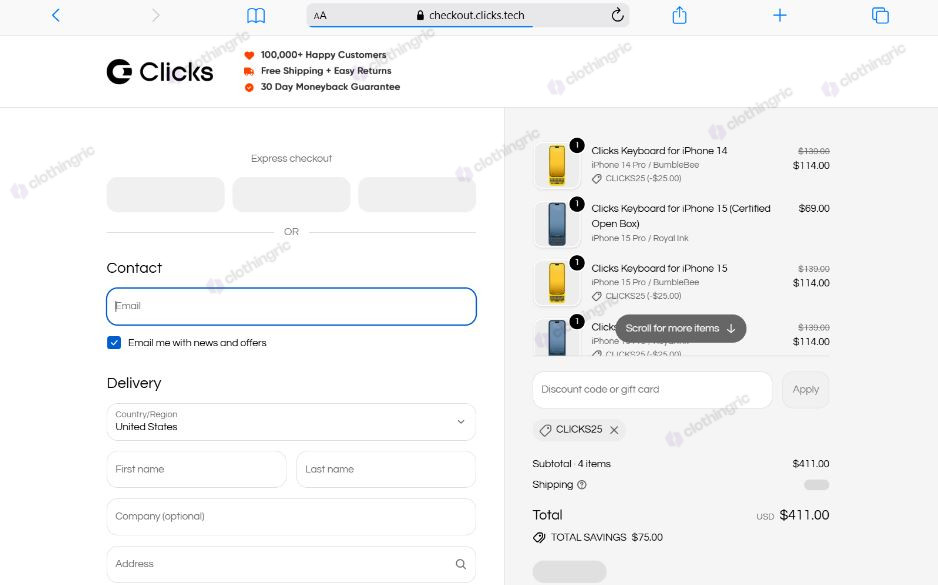The width and height of the screenshot is (938, 585).
Task: Select the checkout.clicks.tech address bar
Action: point(468,15)
